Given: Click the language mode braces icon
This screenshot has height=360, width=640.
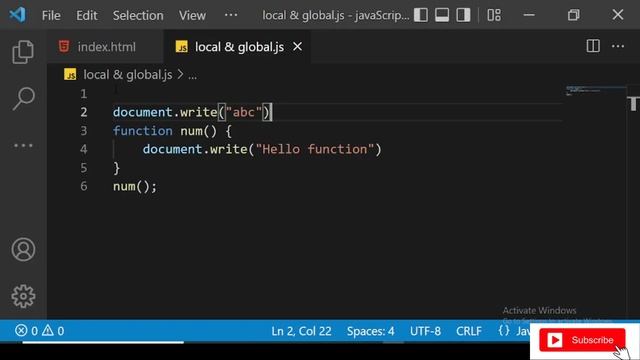Looking at the screenshot, I should (504, 331).
